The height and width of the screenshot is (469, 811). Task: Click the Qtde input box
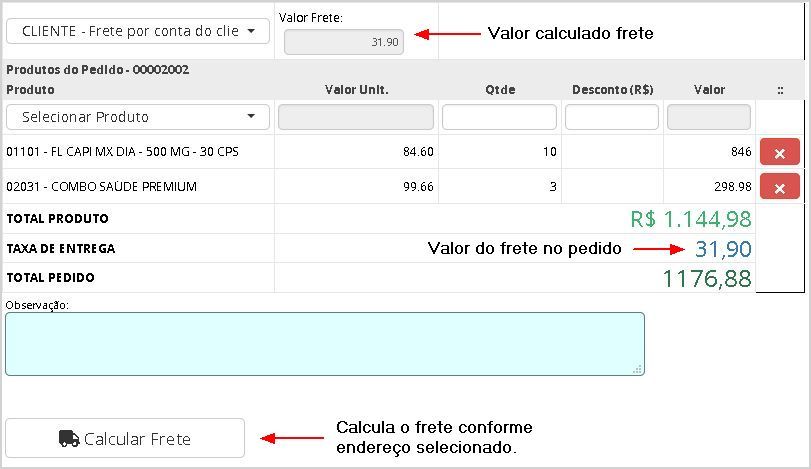point(499,117)
